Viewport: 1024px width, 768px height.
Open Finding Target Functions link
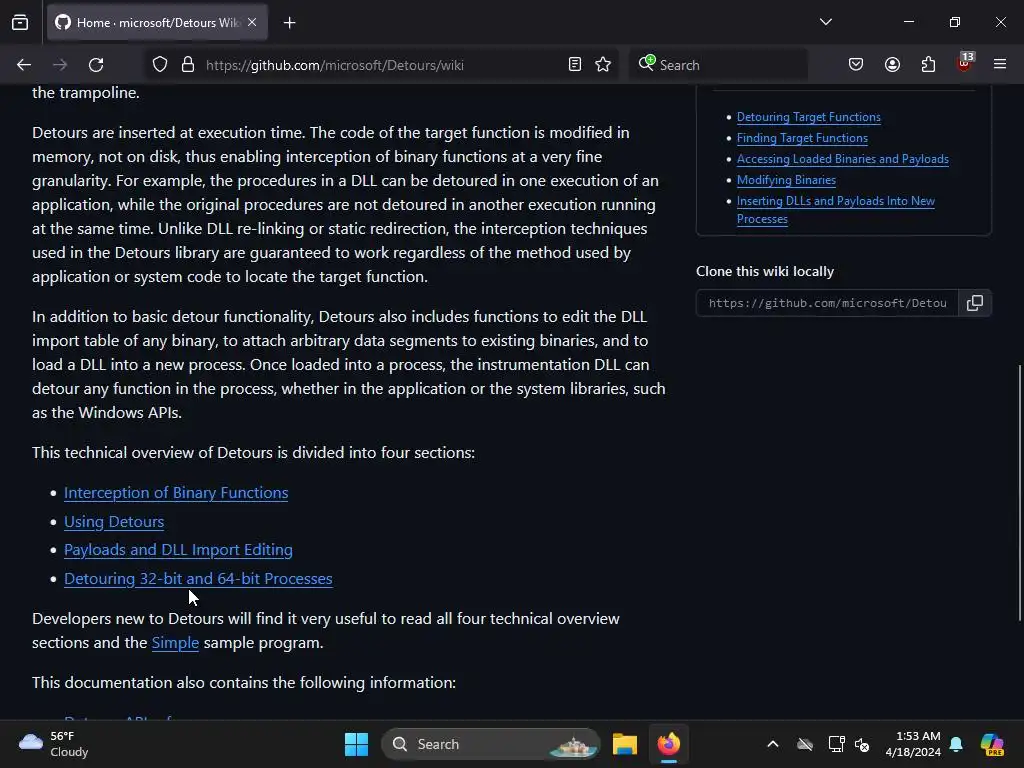point(802,138)
